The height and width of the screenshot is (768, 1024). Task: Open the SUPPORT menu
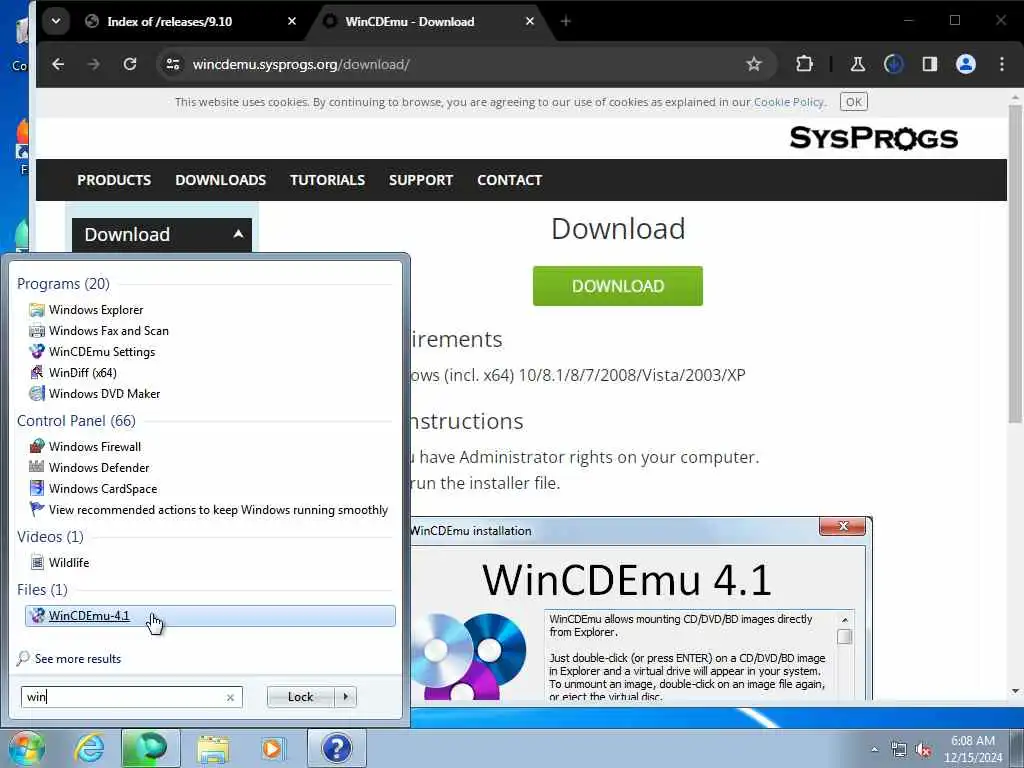tap(421, 180)
